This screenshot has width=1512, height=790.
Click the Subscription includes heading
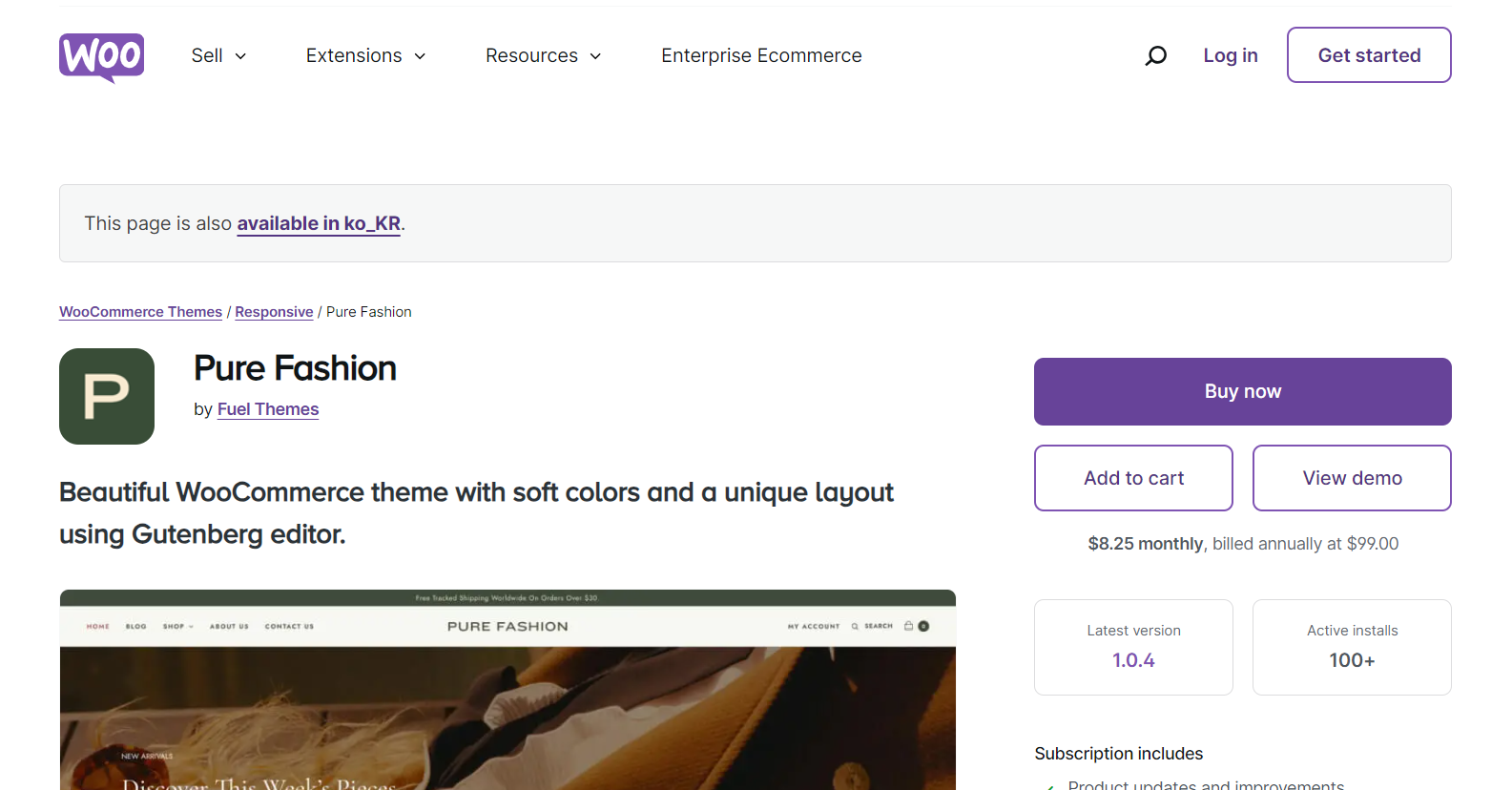[1119, 754]
